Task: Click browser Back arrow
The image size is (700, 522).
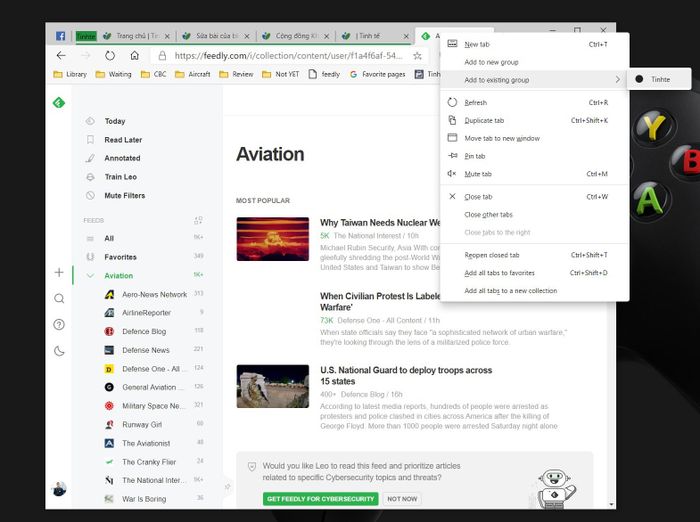Action: [x=61, y=55]
